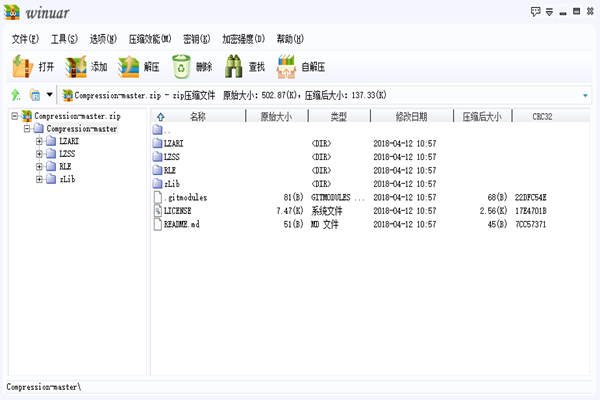The height and width of the screenshot is (400, 600).
Task: Click the RLE folder icon in file list
Action: pos(157,170)
